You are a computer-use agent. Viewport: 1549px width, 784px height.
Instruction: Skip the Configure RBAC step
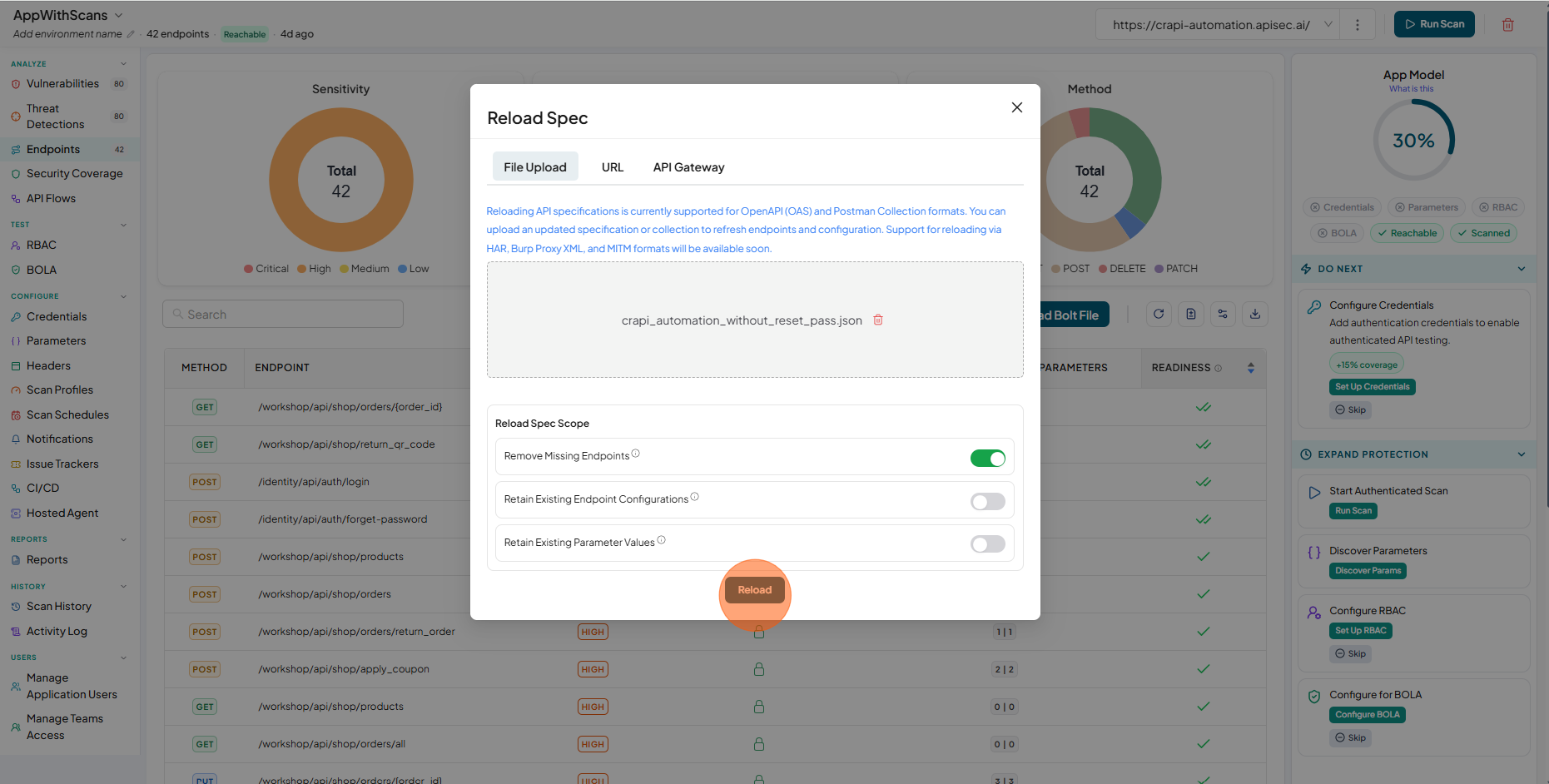click(1350, 654)
